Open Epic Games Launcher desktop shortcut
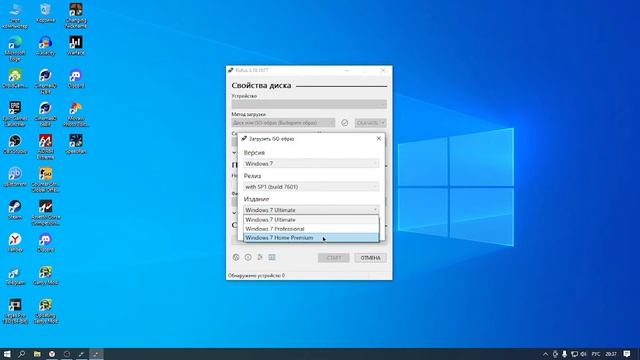 [15, 113]
